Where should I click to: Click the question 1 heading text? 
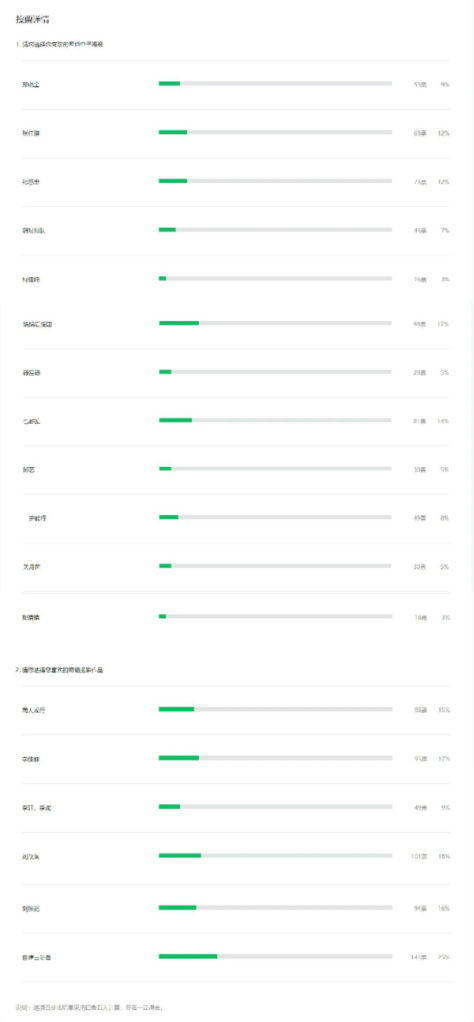click(60, 44)
